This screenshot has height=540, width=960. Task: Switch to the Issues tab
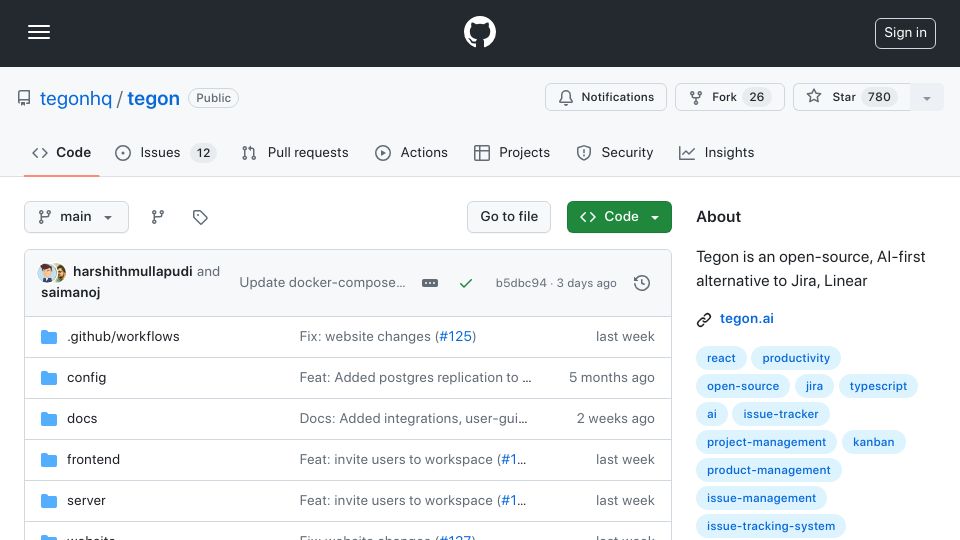[165, 152]
